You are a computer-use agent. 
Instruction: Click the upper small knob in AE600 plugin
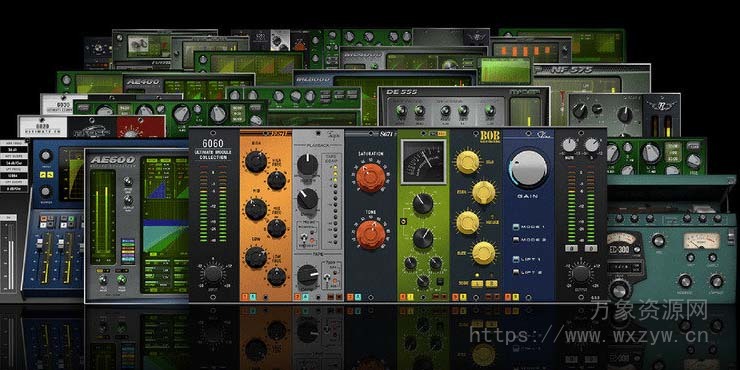pyautogui.click(x=127, y=182)
